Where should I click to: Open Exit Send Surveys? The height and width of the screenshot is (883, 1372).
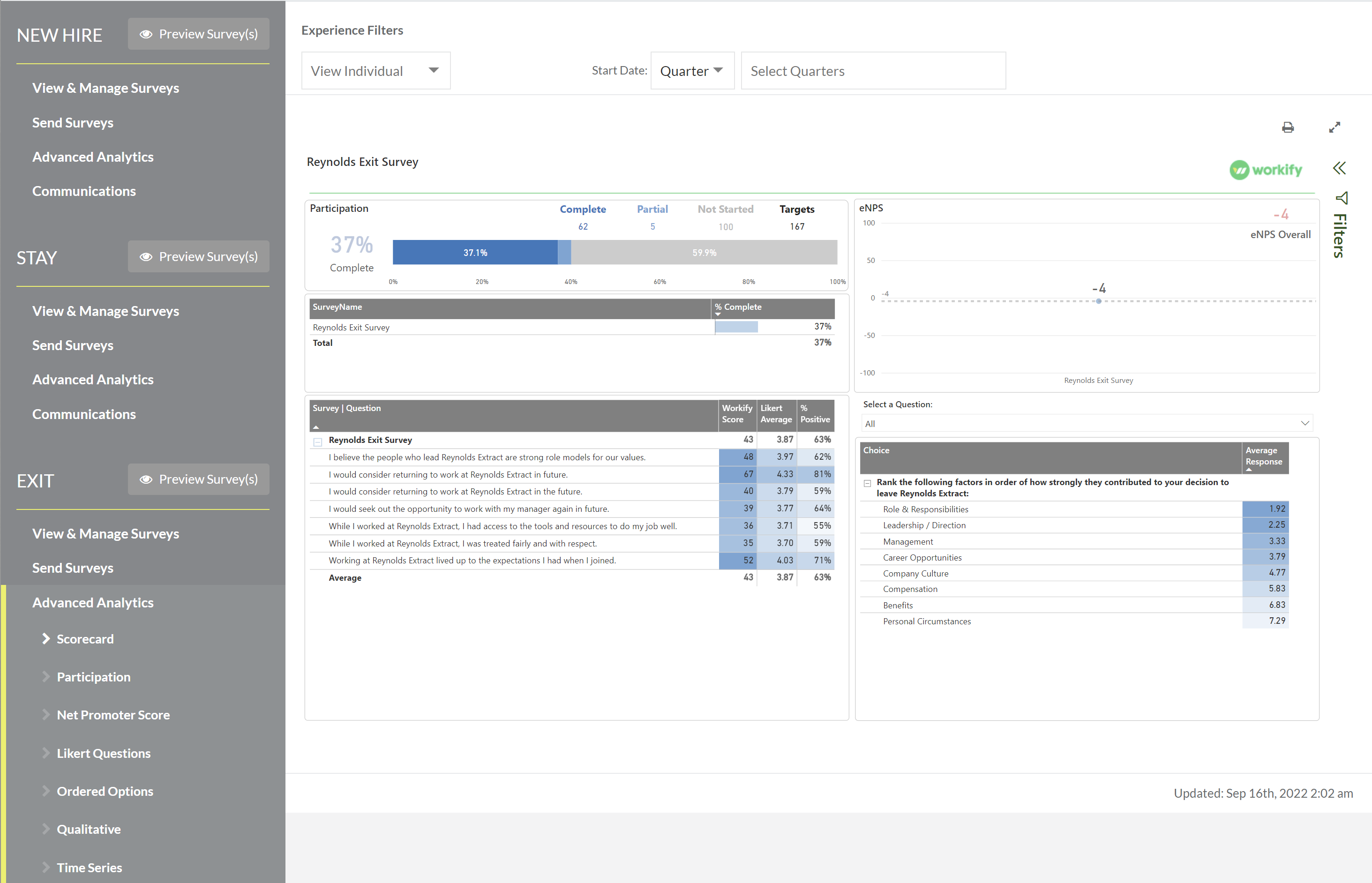click(73, 568)
